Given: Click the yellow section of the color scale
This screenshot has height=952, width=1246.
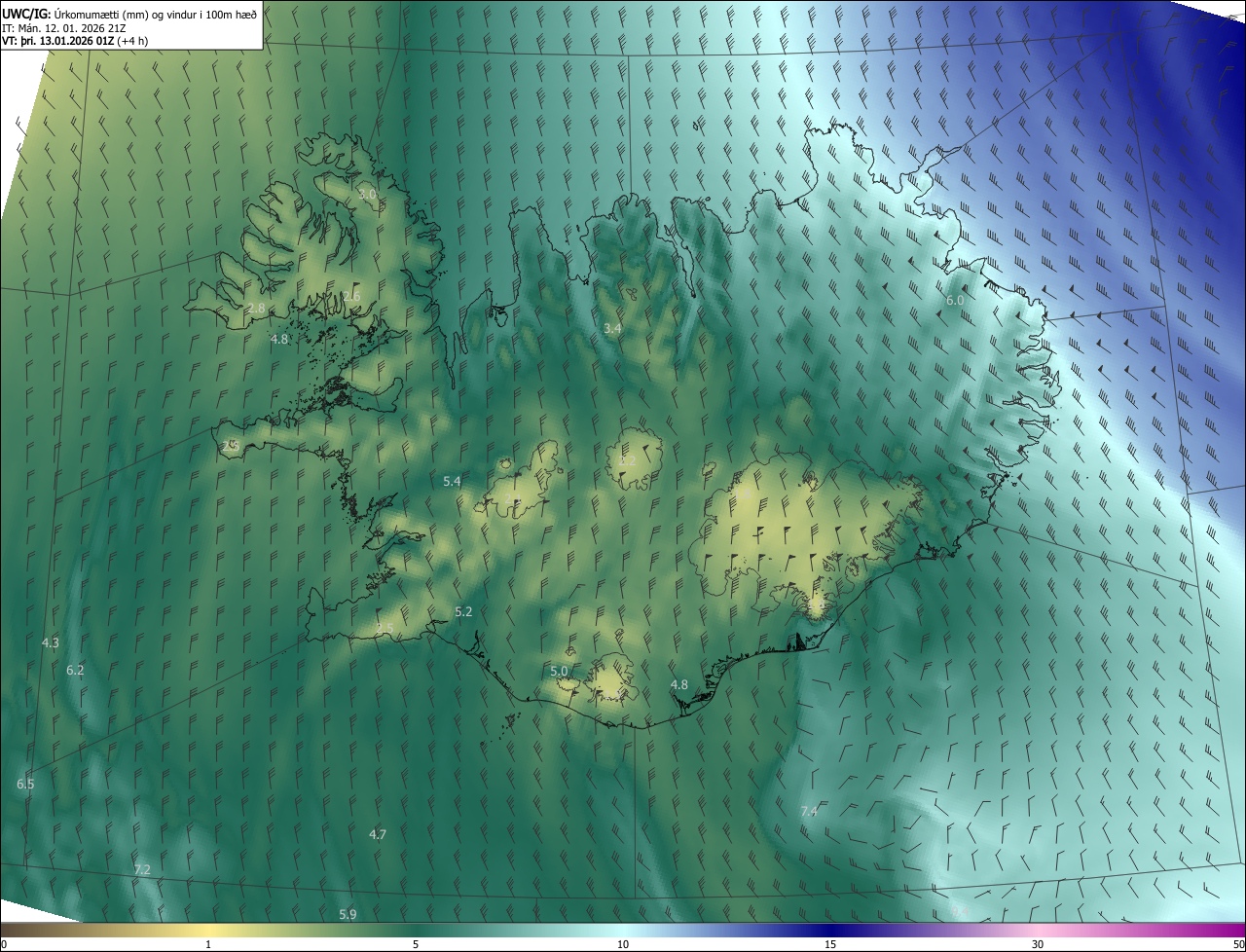Looking at the screenshot, I should [x=209, y=930].
